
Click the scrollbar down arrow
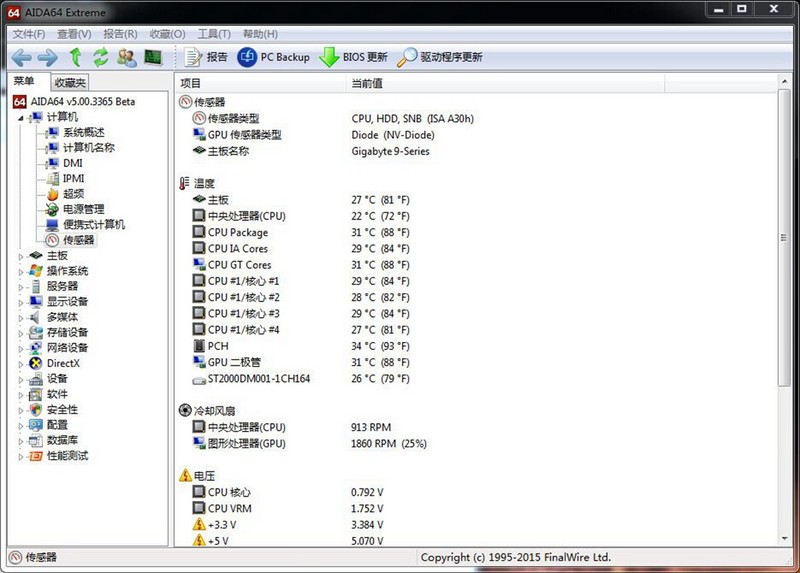click(785, 539)
